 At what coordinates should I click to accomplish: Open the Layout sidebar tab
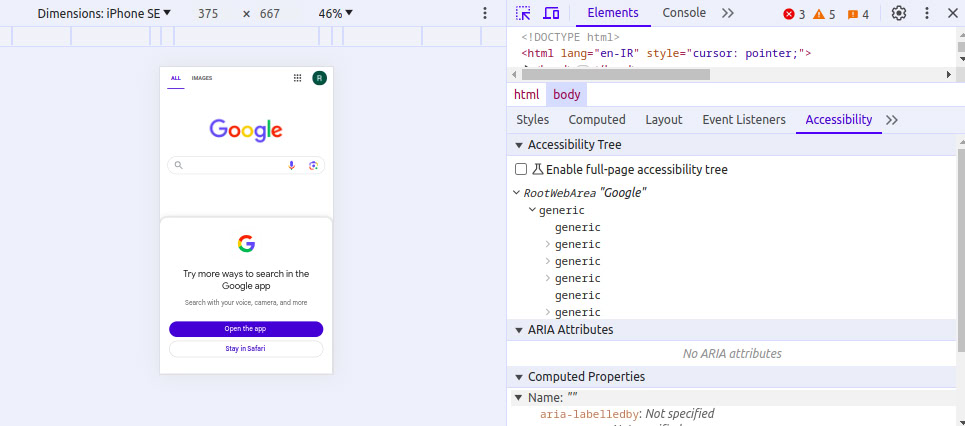click(663, 120)
